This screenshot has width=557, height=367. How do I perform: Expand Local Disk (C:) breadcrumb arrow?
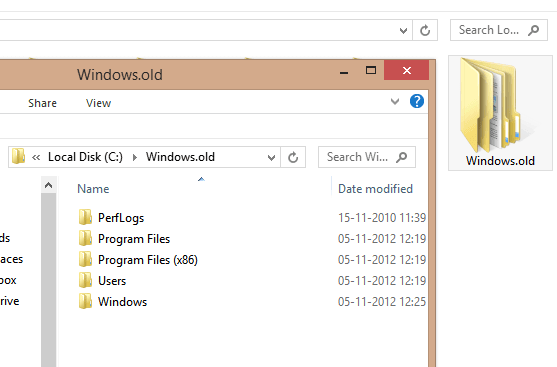pos(135,157)
